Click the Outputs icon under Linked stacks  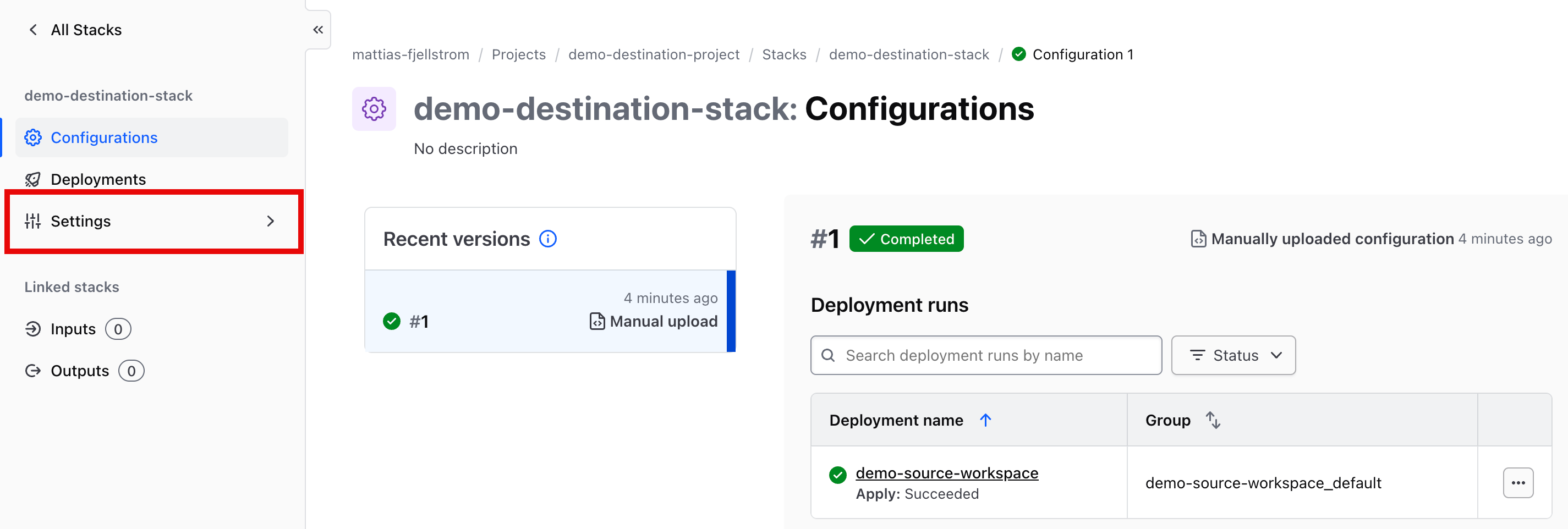[34, 370]
